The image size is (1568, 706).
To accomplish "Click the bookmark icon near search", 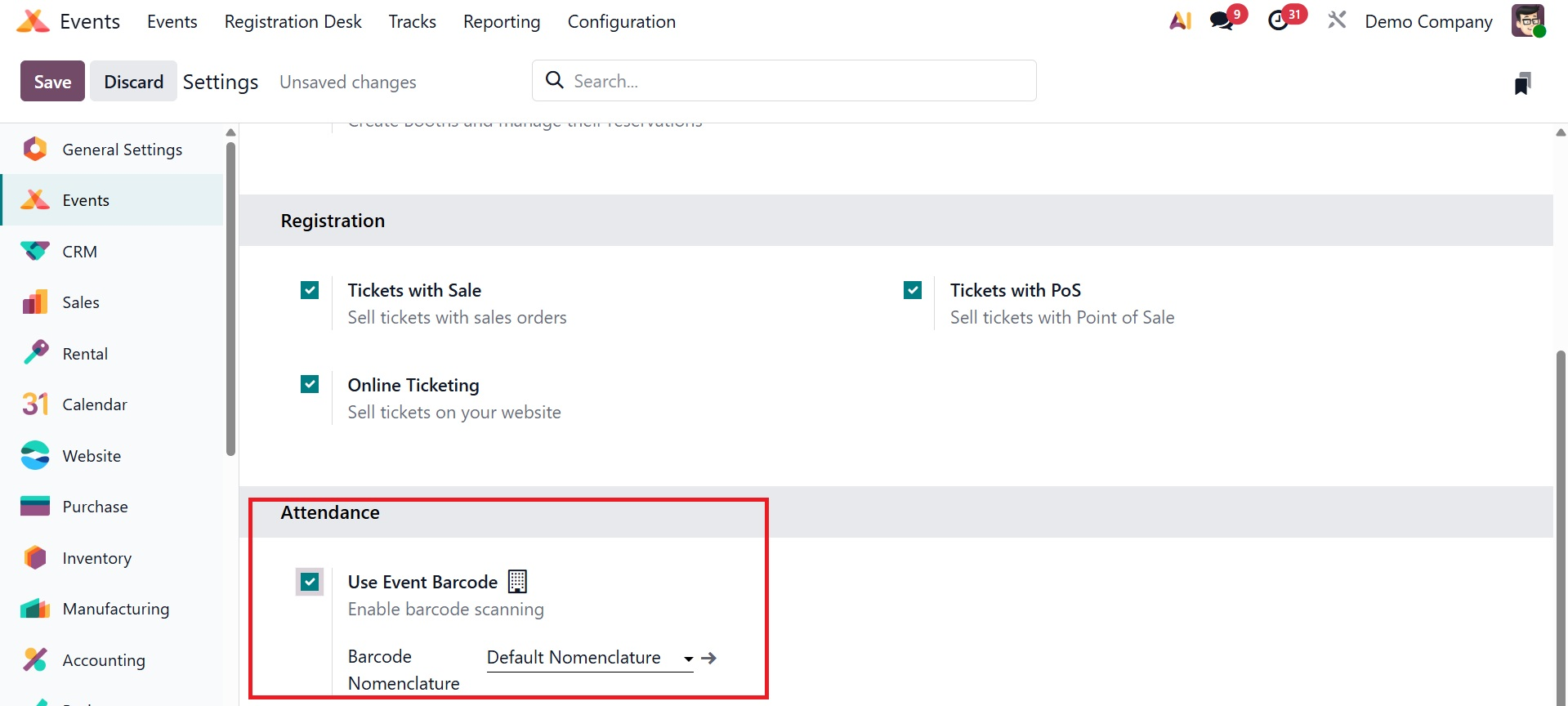I will 1521,83.
